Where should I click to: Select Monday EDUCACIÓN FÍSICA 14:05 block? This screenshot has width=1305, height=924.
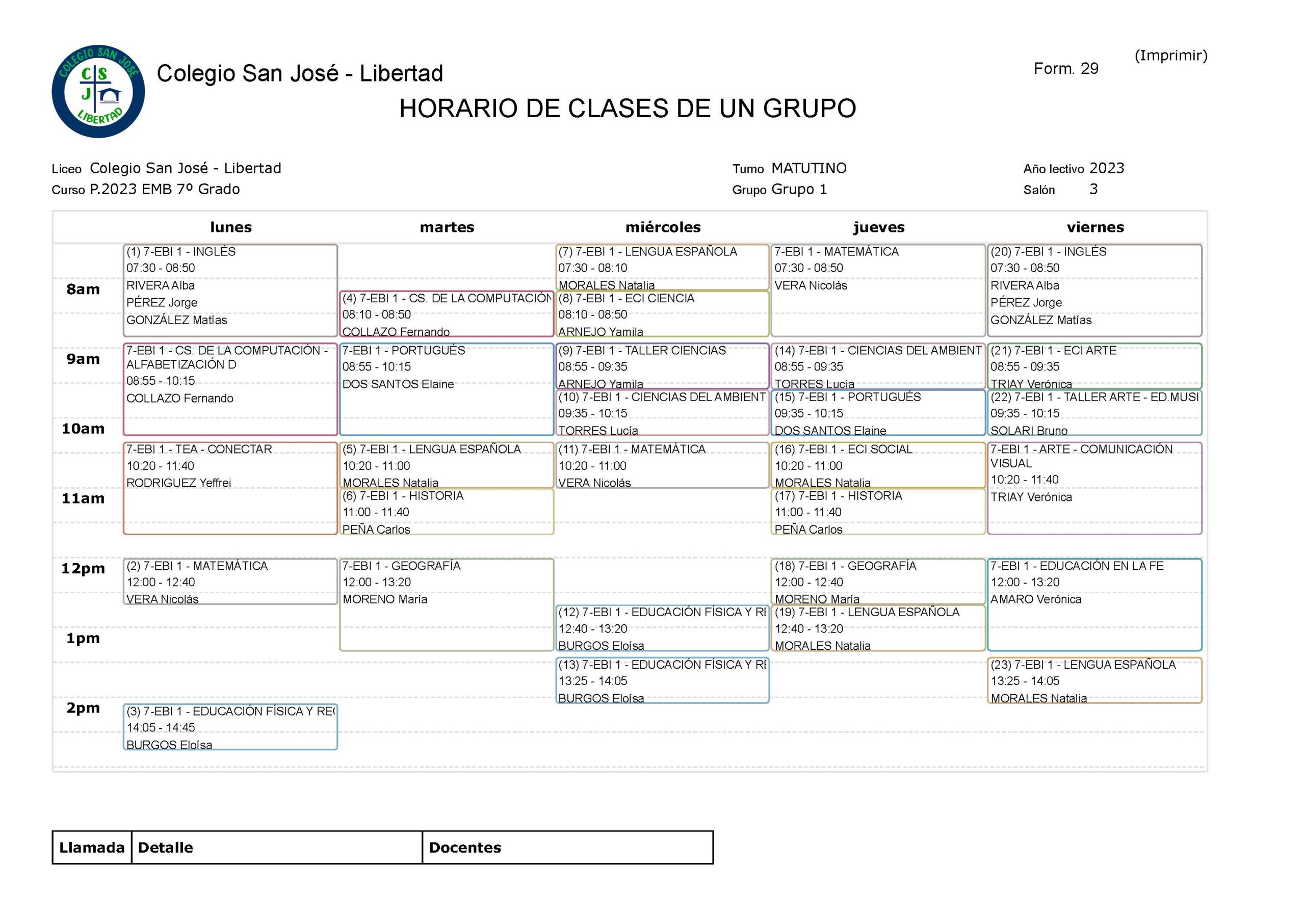(x=230, y=727)
